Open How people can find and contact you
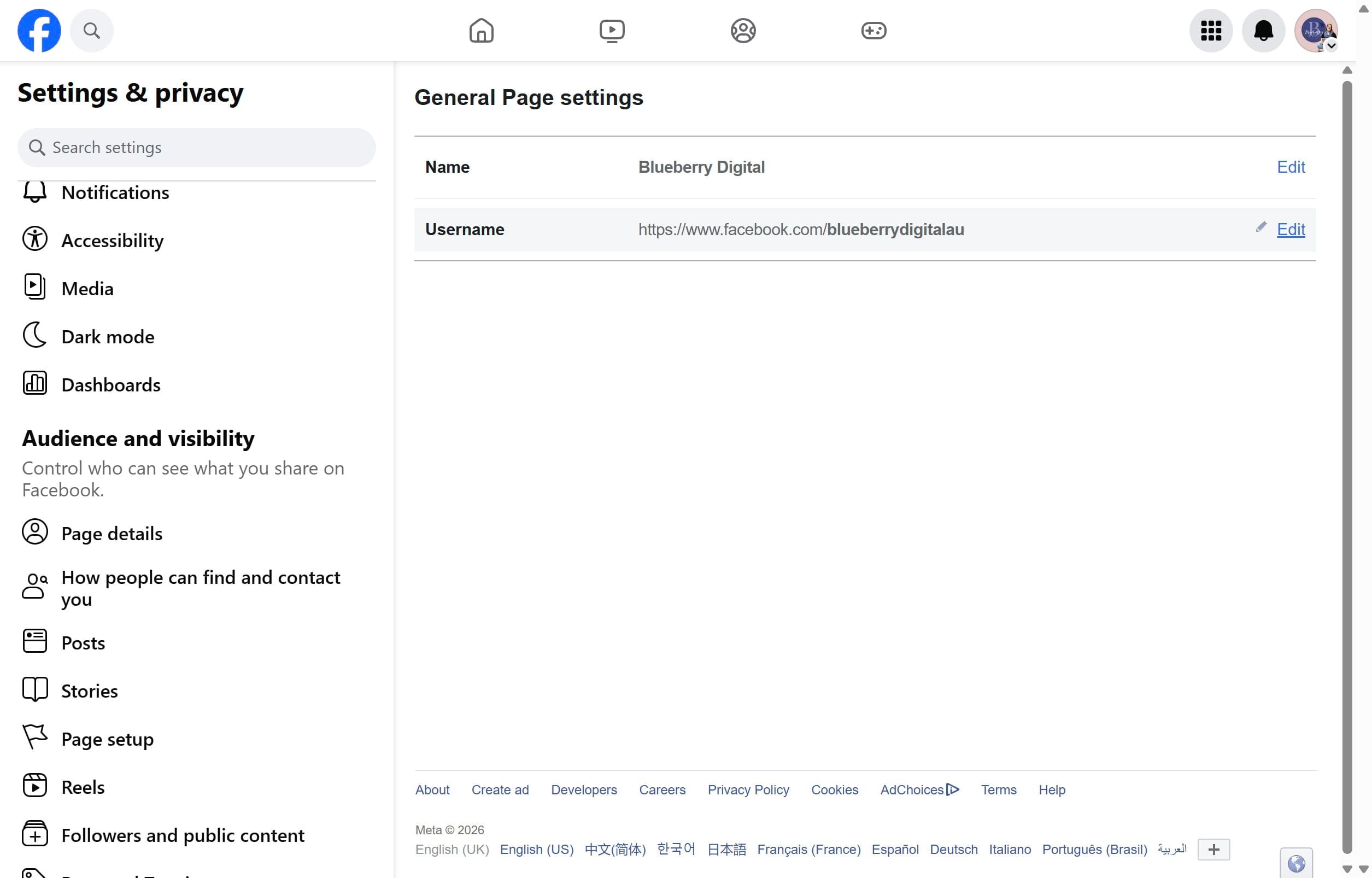Image resolution: width=1372 pixels, height=878 pixels. 197,588
